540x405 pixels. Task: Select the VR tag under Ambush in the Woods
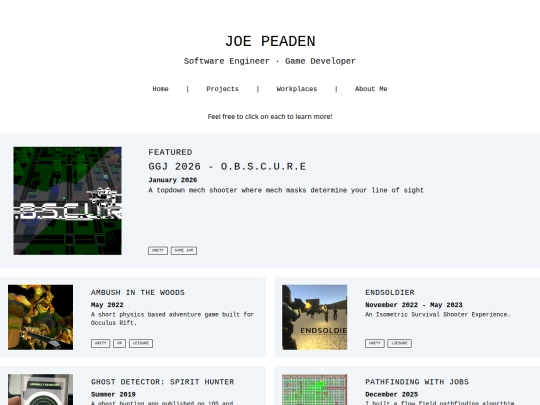click(x=120, y=343)
